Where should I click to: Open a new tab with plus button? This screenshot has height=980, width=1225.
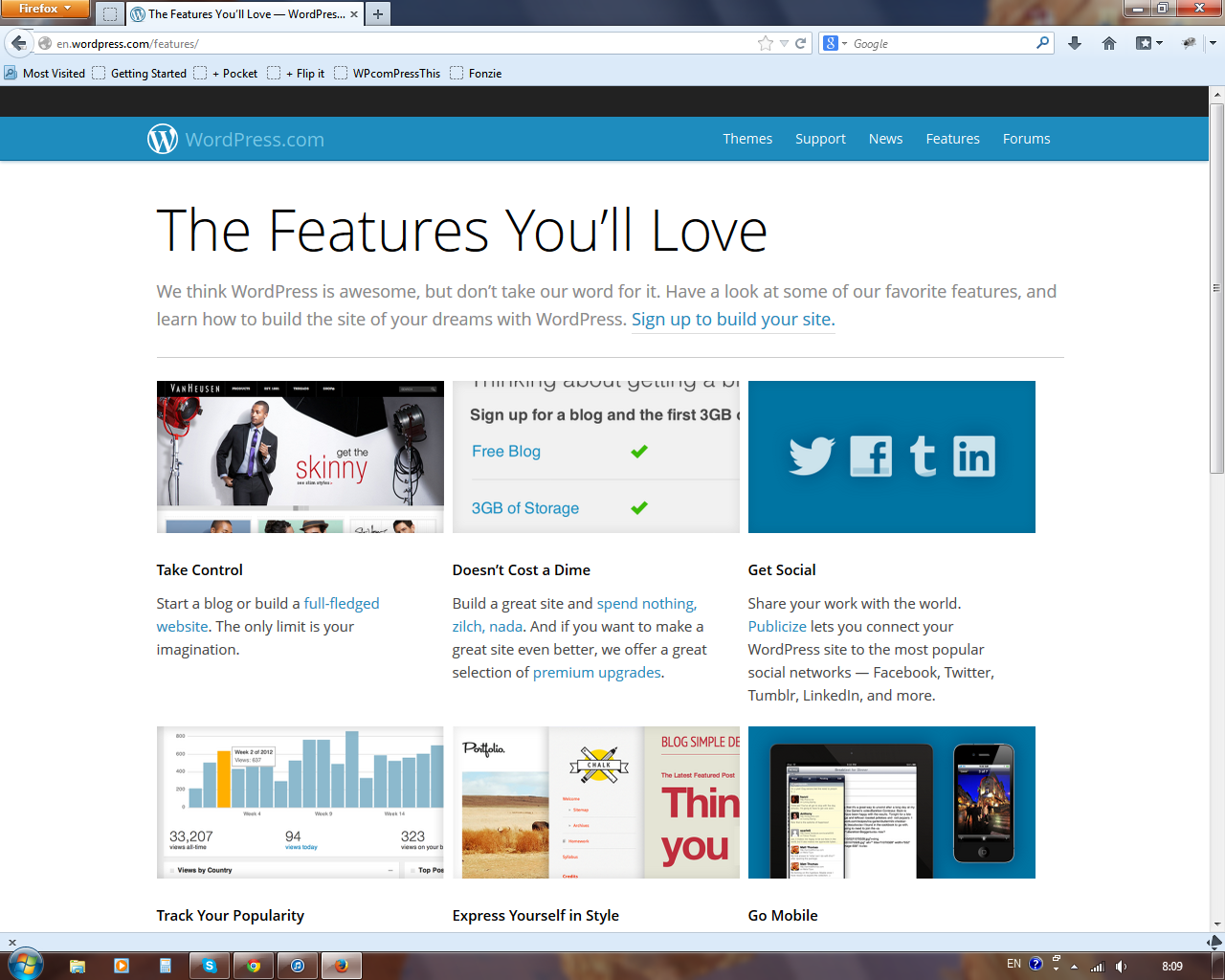pyautogui.click(x=378, y=14)
